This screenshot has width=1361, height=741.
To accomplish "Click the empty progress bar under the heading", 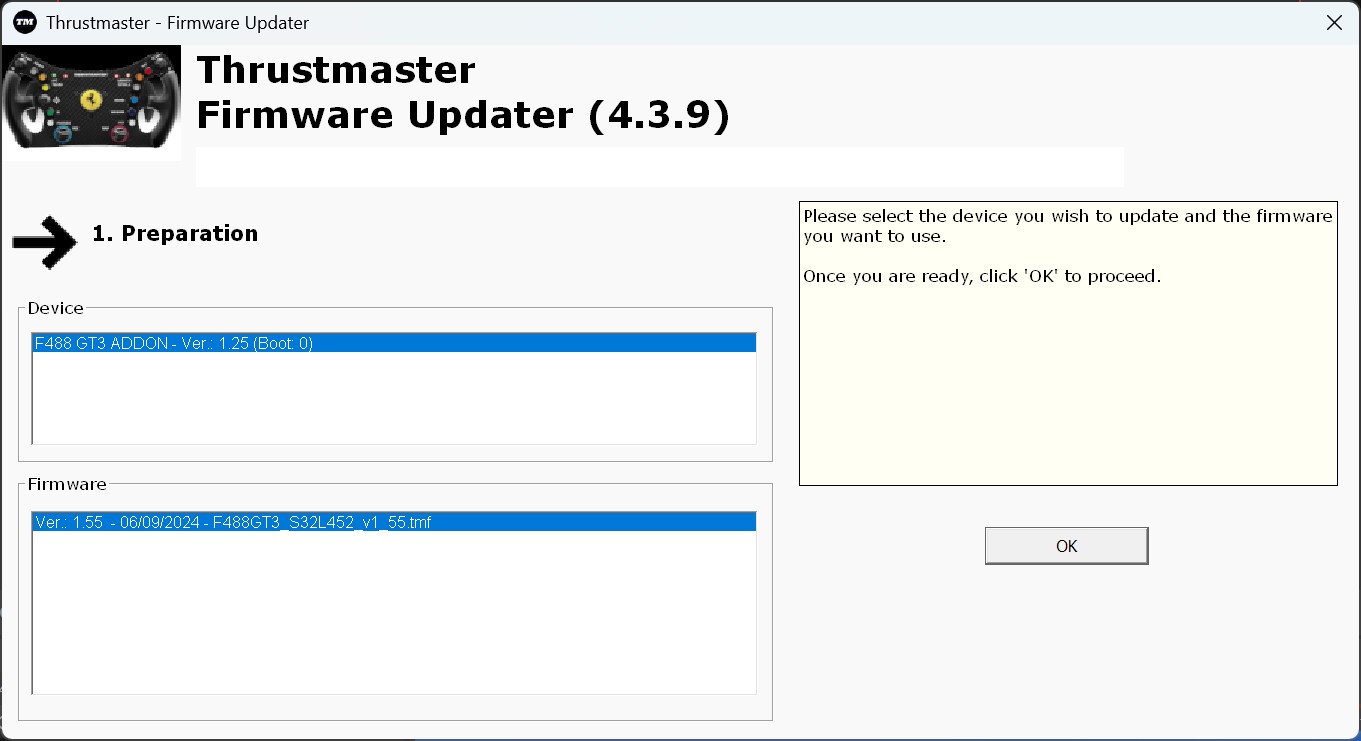I will pos(659,166).
